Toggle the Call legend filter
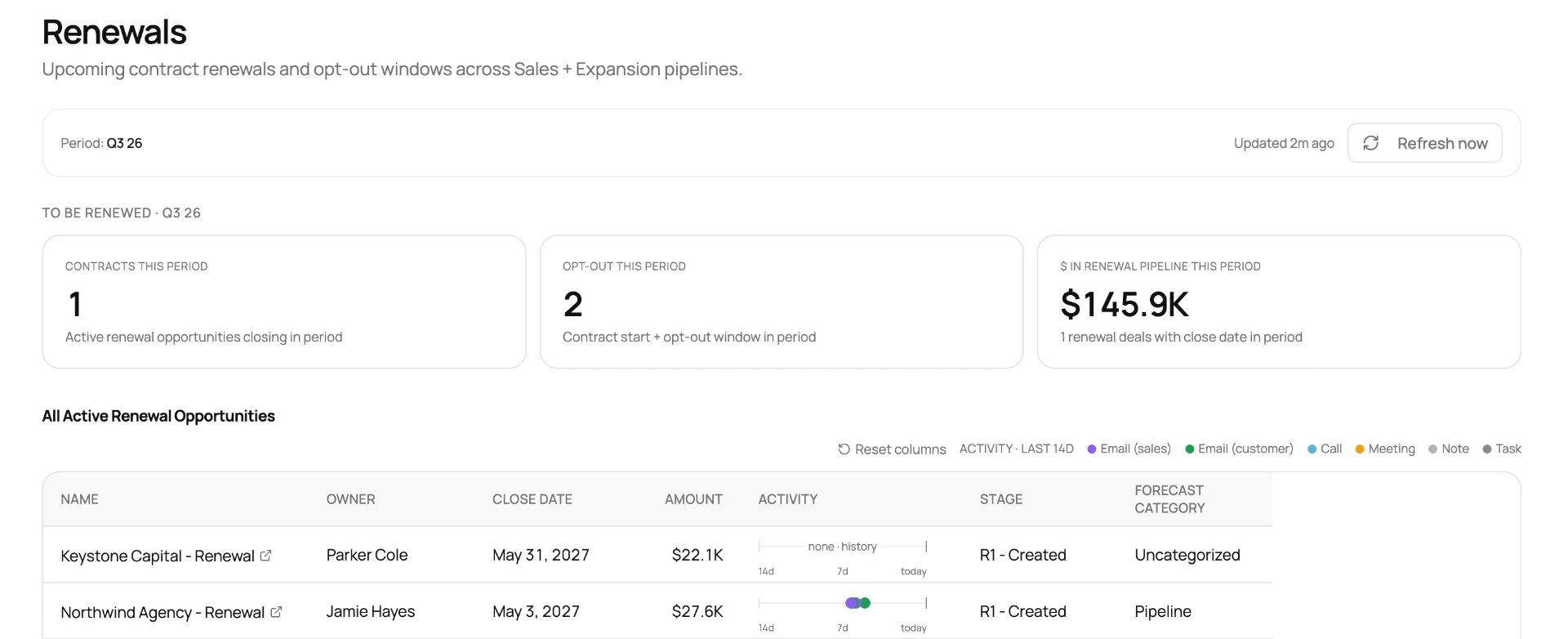 pyautogui.click(x=1325, y=449)
